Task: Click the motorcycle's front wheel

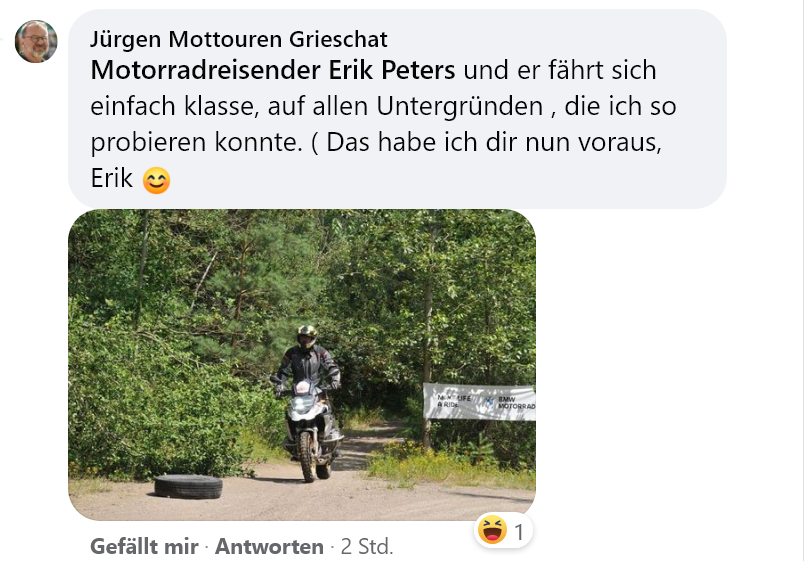Action: coord(307,456)
